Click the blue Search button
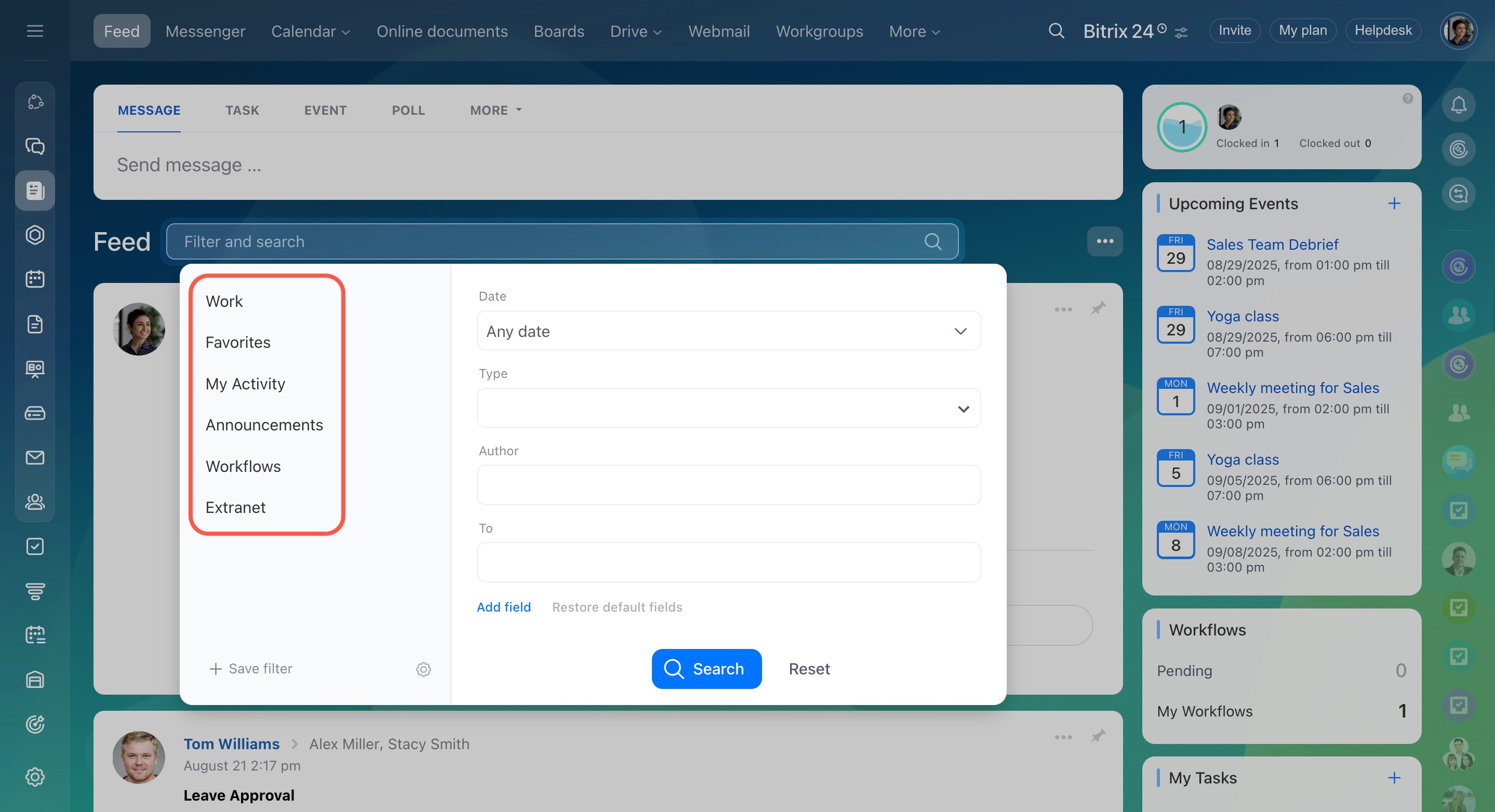The image size is (1495, 812). (706, 669)
